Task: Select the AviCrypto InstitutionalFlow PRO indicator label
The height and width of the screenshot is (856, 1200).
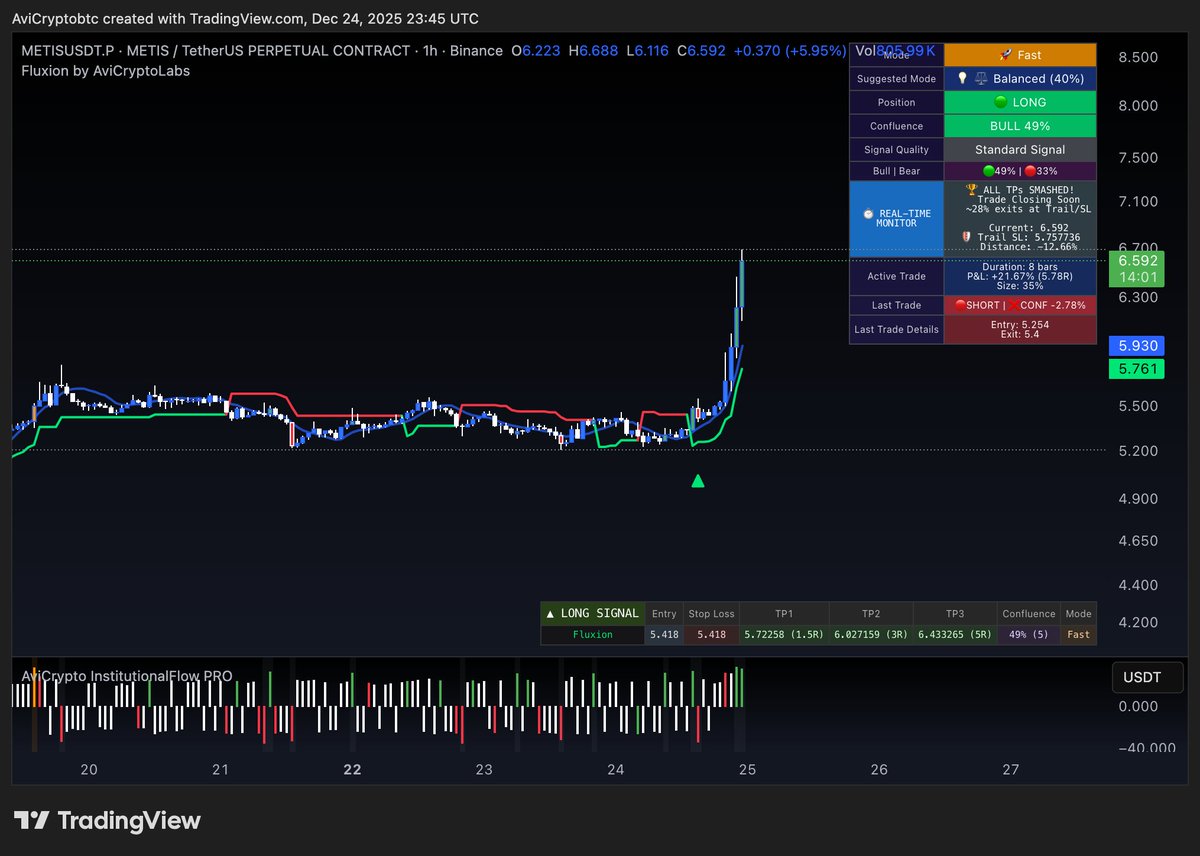Action: [127, 676]
